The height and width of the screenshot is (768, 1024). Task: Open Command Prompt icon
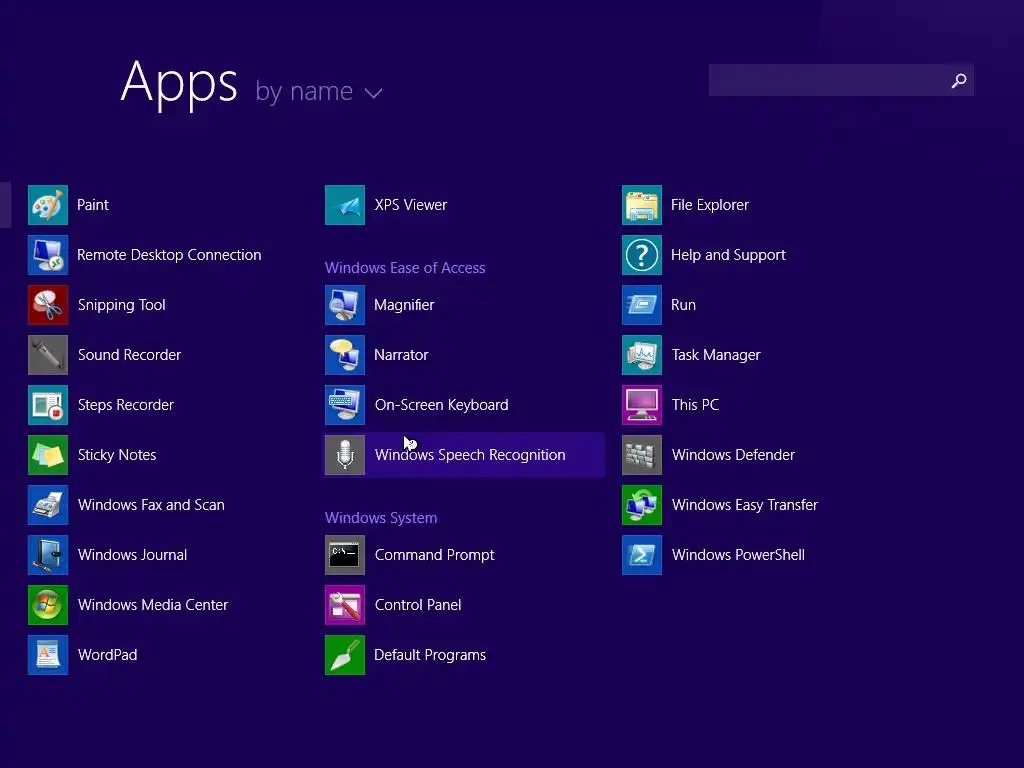345,554
